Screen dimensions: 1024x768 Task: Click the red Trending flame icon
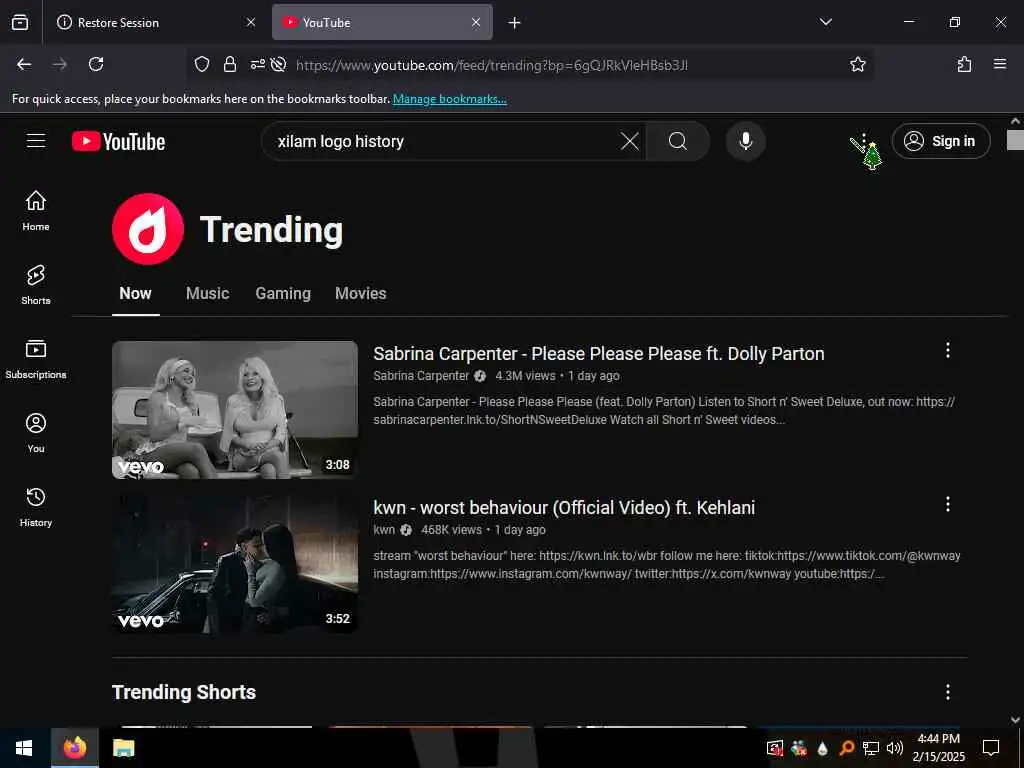(x=148, y=229)
